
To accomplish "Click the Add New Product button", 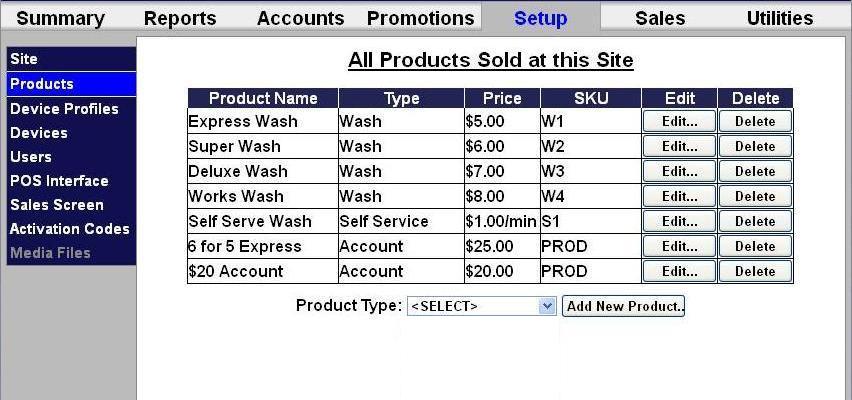I will click(623, 306).
